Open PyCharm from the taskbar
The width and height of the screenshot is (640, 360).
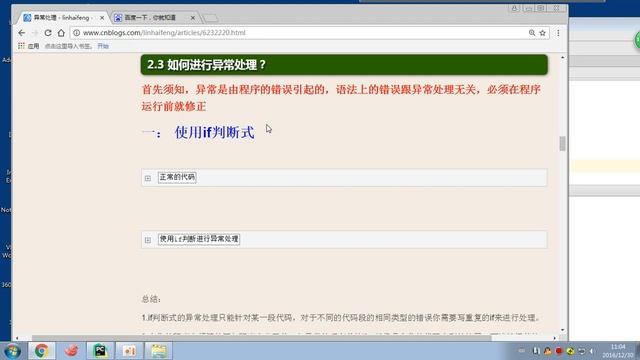click(x=100, y=351)
